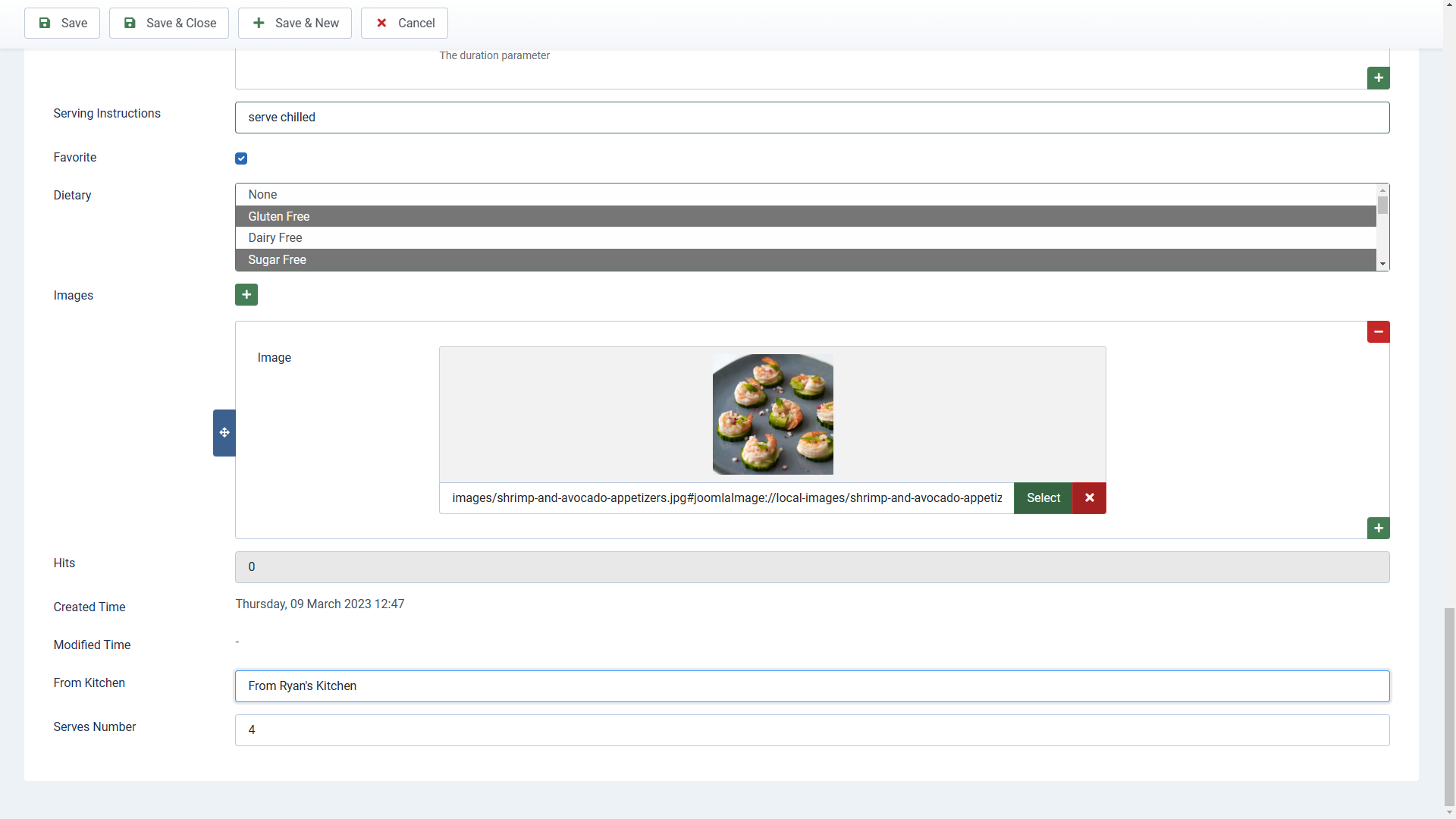Clear image path with red X button
This screenshot has width=1456, height=819.
tap(1089, 498)
